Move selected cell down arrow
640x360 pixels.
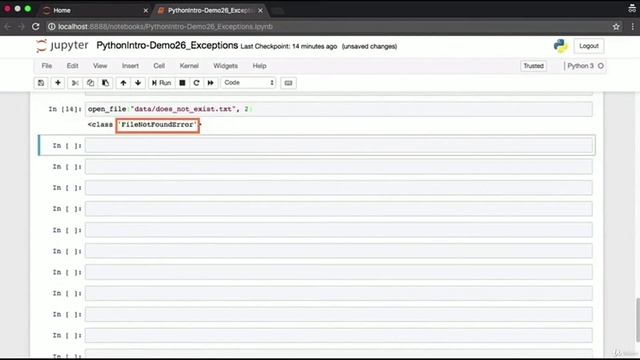click(x=138, y=83)
